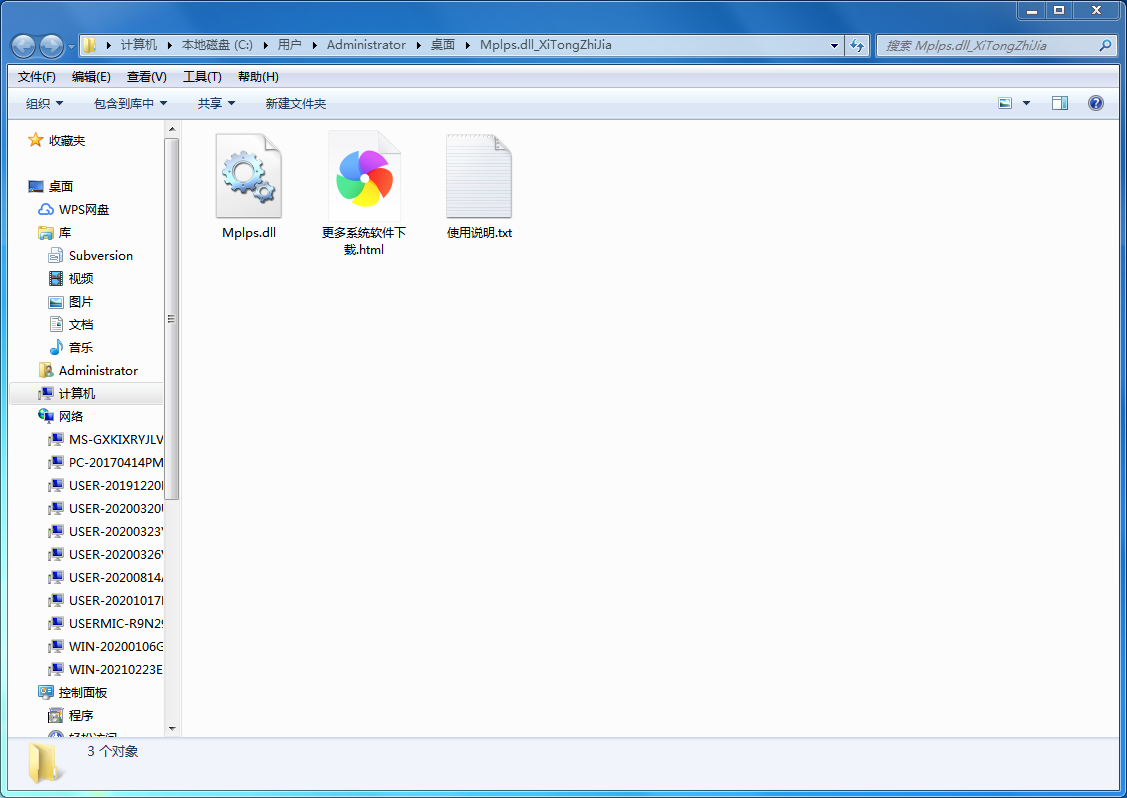The width and height of the screenshot is (1127, 798).
Task: Click the 新建文件夹 button
Action: pyautogui.click(x=295, y=104)
